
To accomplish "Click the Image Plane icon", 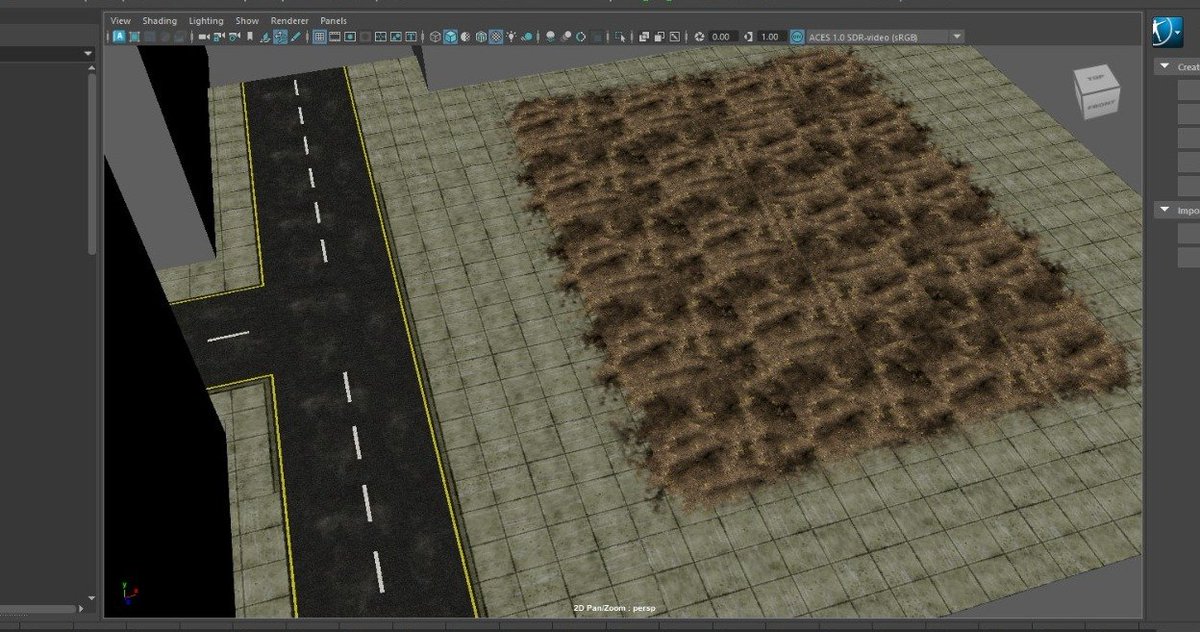I will 264,36.
